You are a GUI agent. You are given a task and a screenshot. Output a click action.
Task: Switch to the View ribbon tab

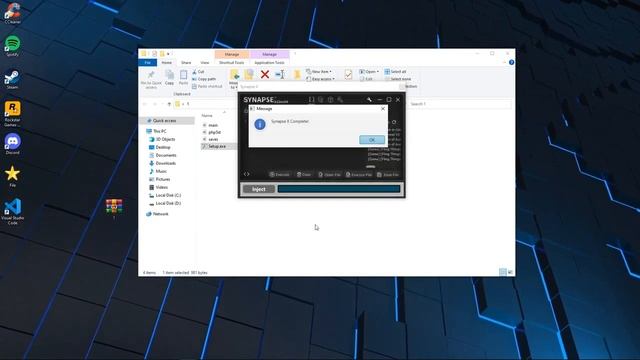[205, 63]
